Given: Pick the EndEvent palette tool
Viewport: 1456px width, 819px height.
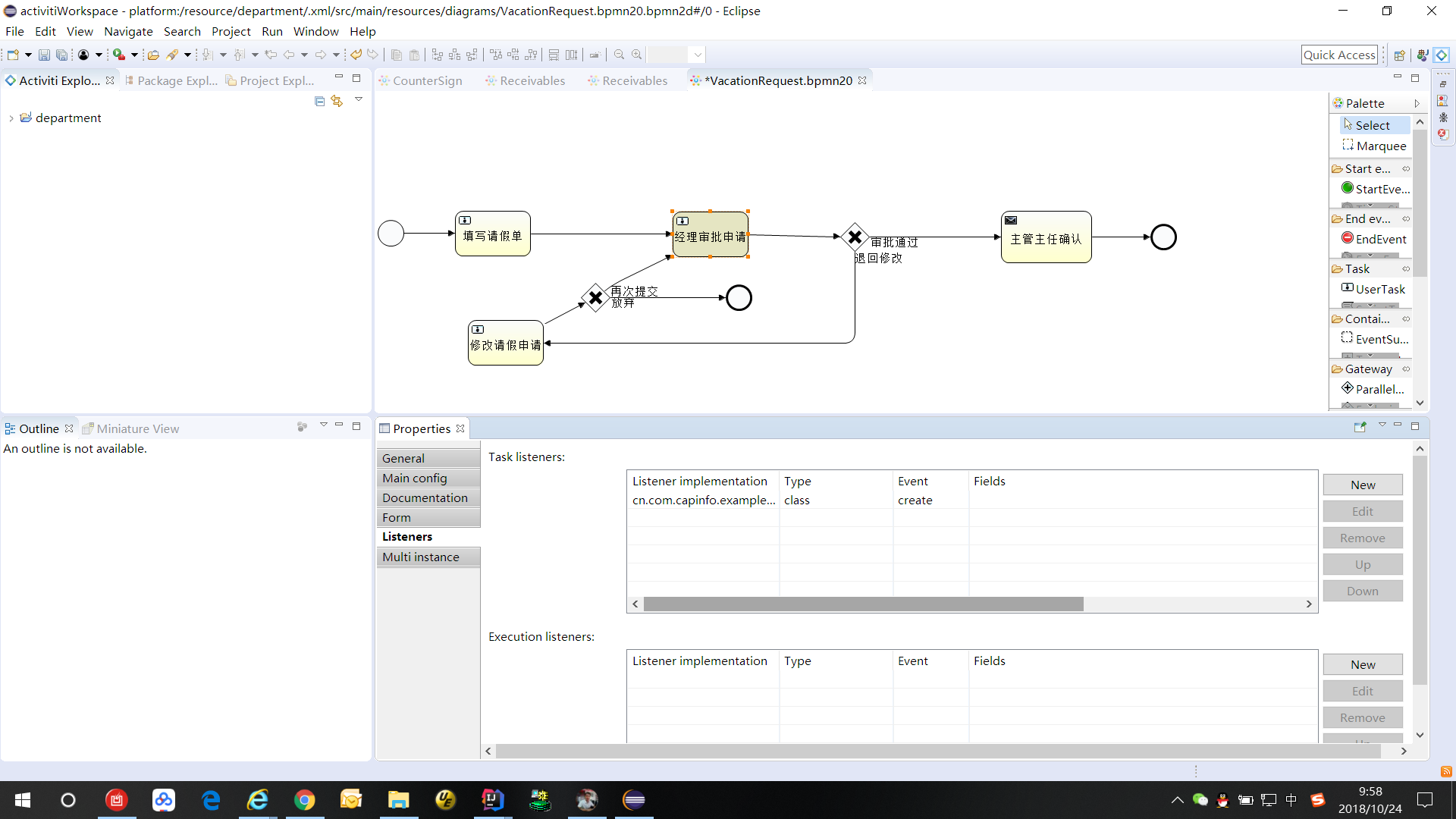Looking at the screenshot, I should [1374, 239].
